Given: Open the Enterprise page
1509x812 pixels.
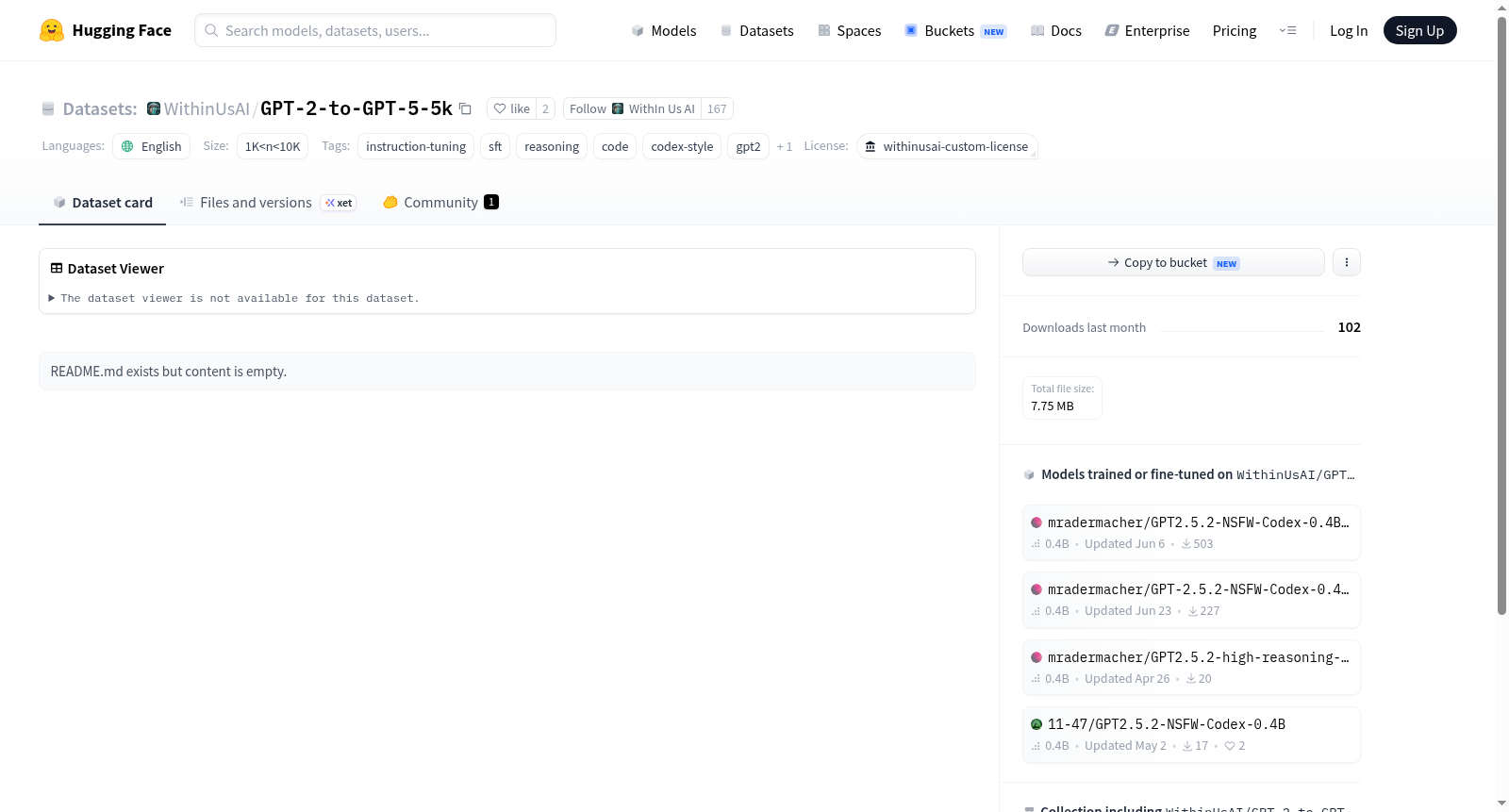Looking at the screenshot, I should pyautogui.click(x=1147, y=30).
